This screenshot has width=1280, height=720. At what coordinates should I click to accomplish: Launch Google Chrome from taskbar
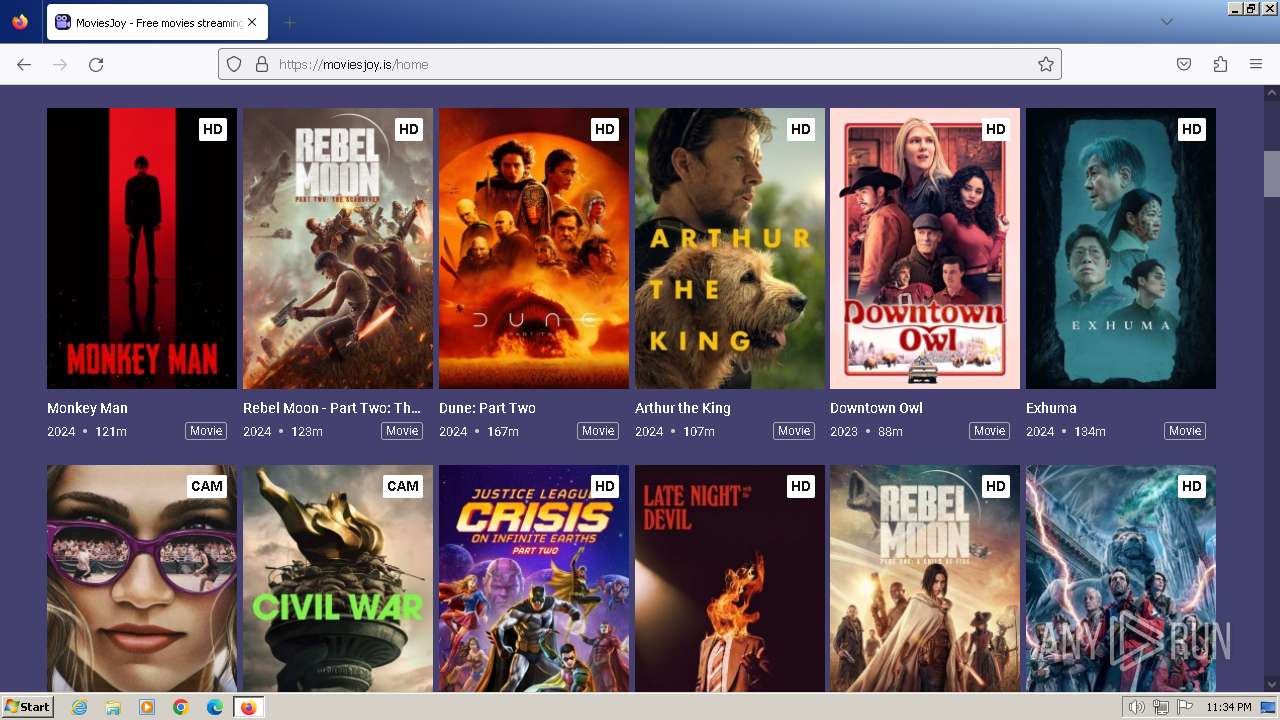click(x=181, y=707)
